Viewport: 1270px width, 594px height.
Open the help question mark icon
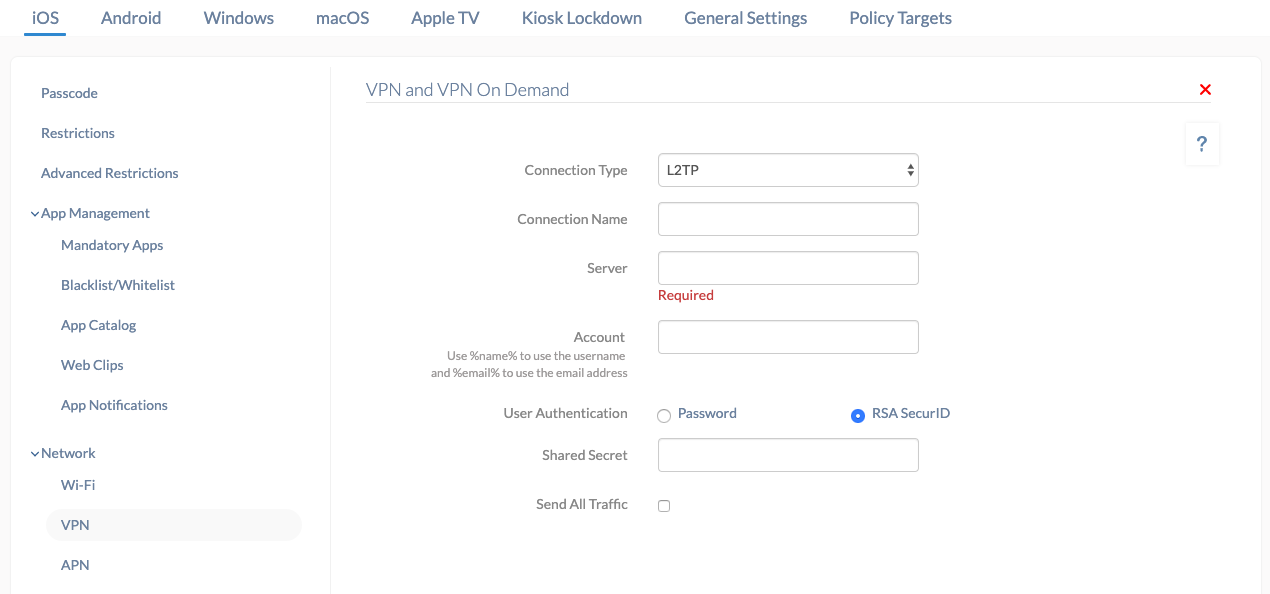coord(1202,144)
